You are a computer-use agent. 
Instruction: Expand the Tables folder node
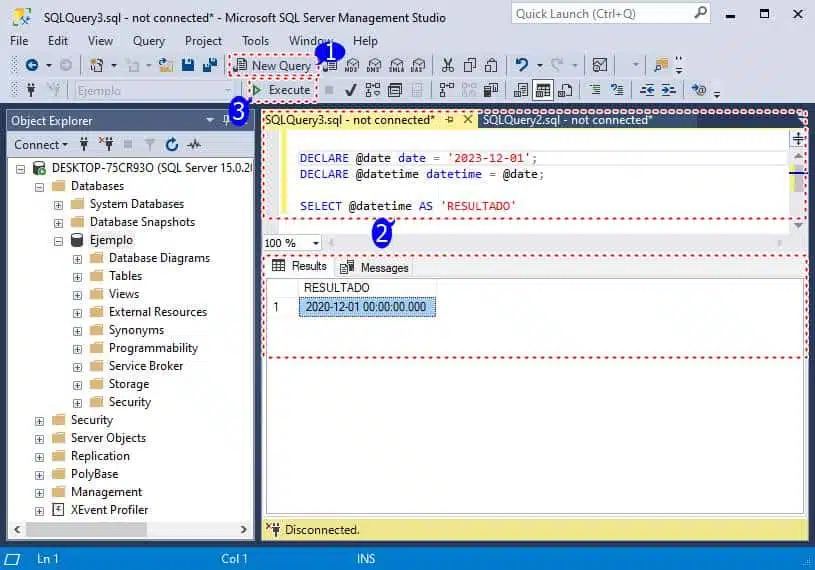point(78,276)
